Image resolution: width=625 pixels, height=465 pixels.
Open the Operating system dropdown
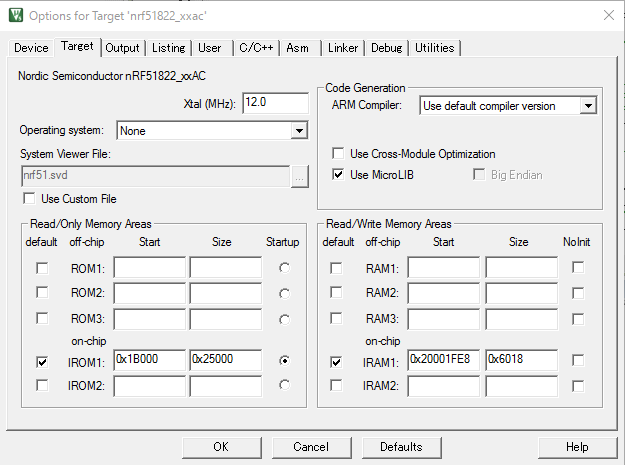pyautogui.click(x=299, y=130)
